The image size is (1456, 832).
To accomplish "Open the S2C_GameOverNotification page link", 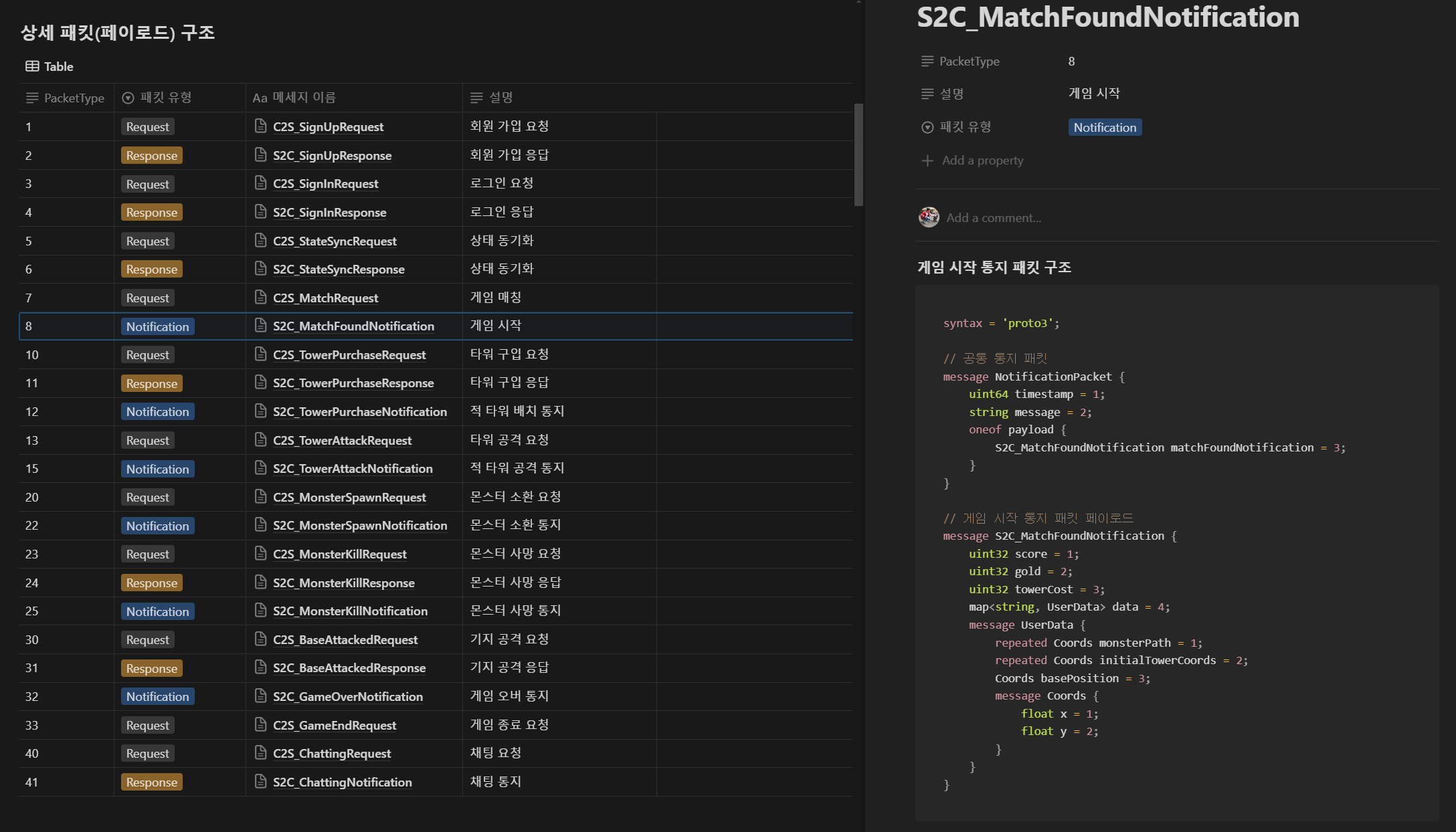I will [347, 696].
